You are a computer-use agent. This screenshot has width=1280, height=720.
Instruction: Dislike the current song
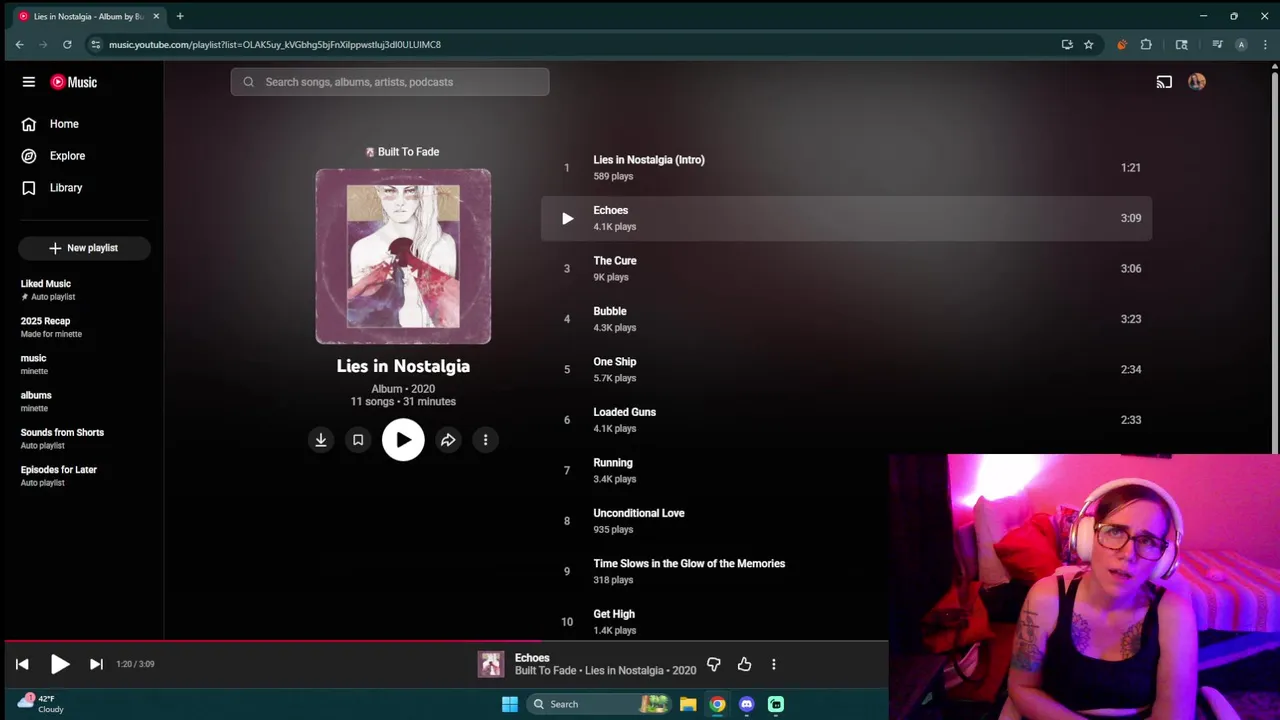point(714,664)
